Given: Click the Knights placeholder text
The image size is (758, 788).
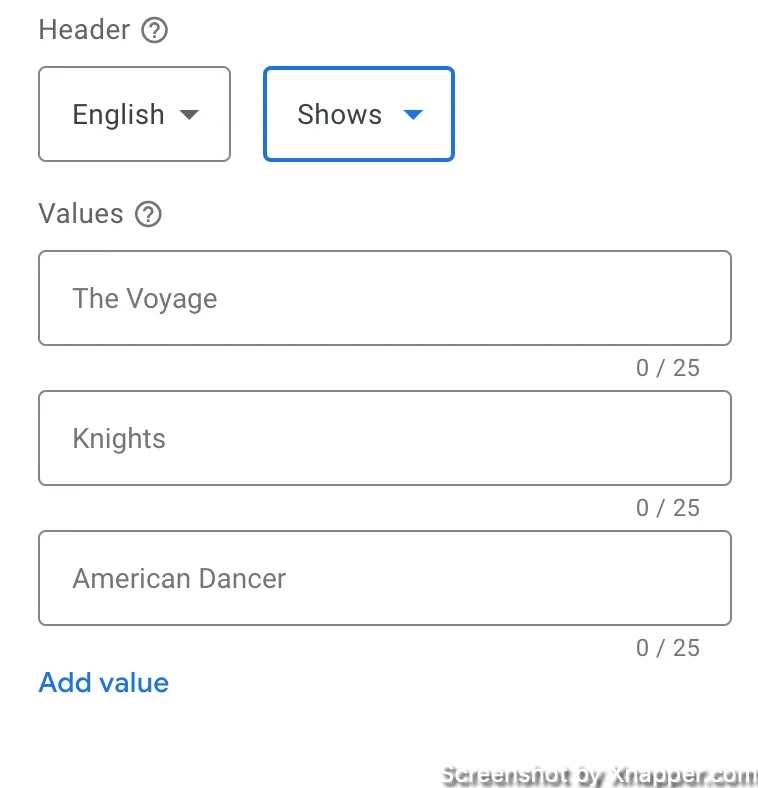Looking at the screenshot, I should [119, 438].
